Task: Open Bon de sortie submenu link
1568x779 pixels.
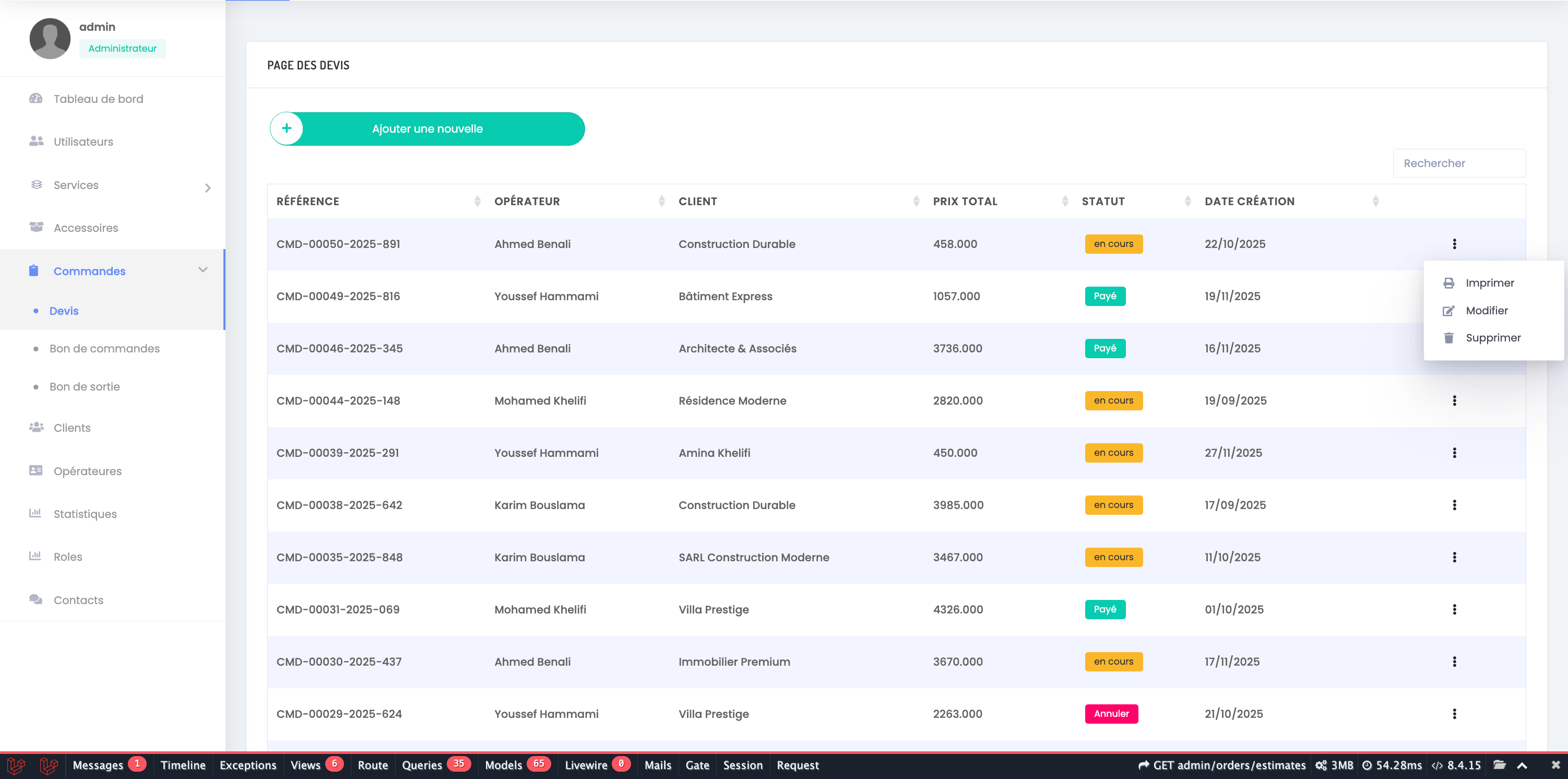Action: pos(85,387)
